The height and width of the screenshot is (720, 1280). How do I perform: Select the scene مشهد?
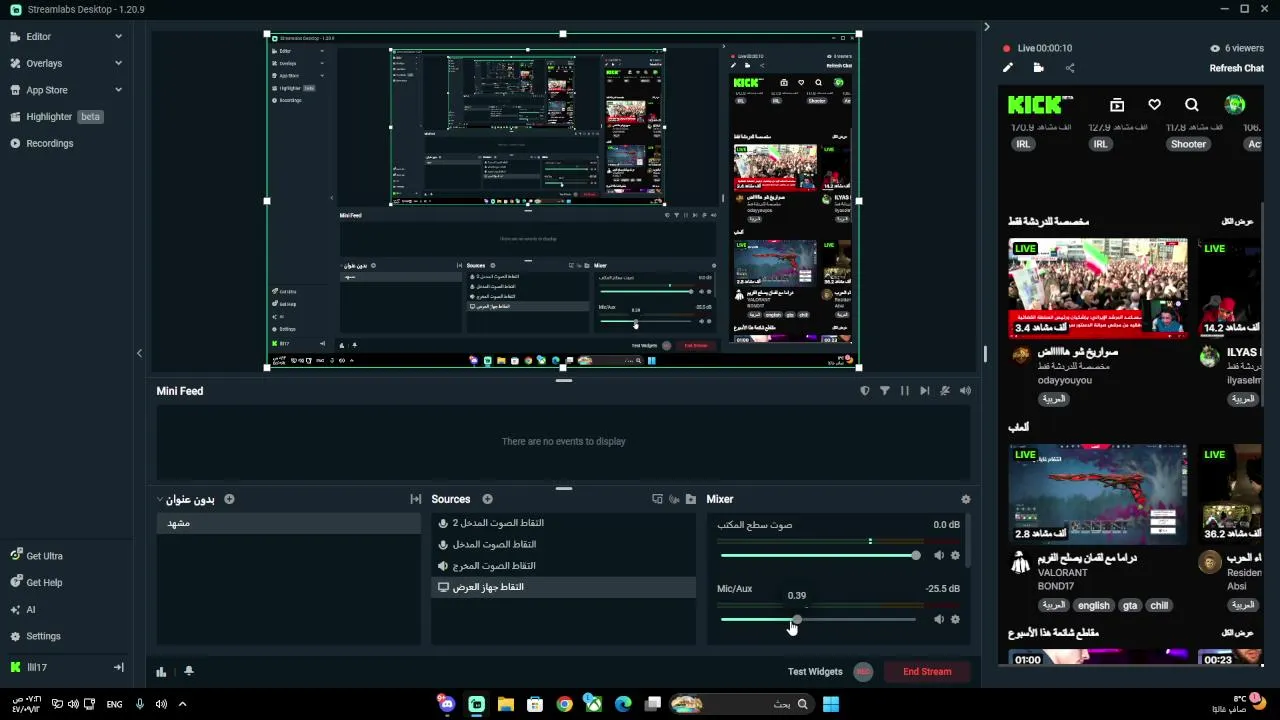pos(288,523)
